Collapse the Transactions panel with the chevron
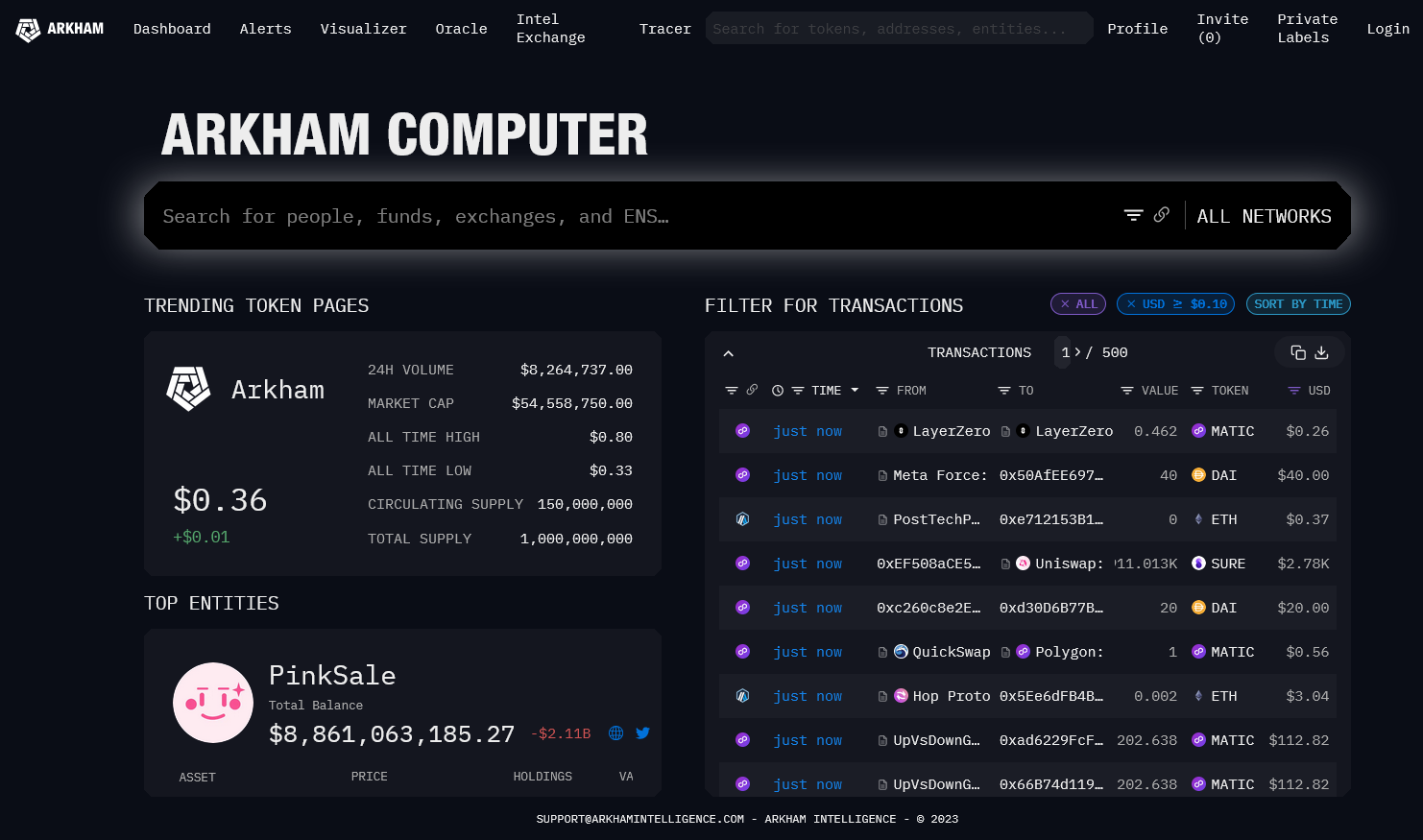 [729, 353]
